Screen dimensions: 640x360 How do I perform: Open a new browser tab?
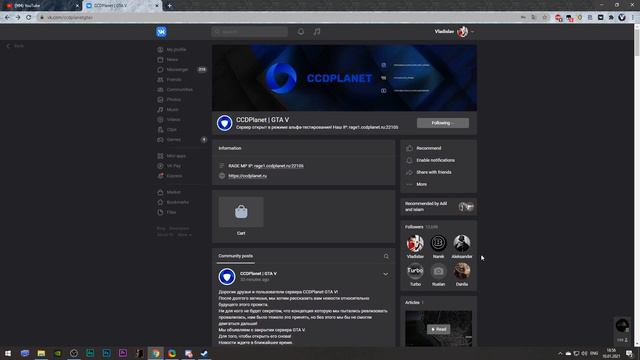click(169, 6)
